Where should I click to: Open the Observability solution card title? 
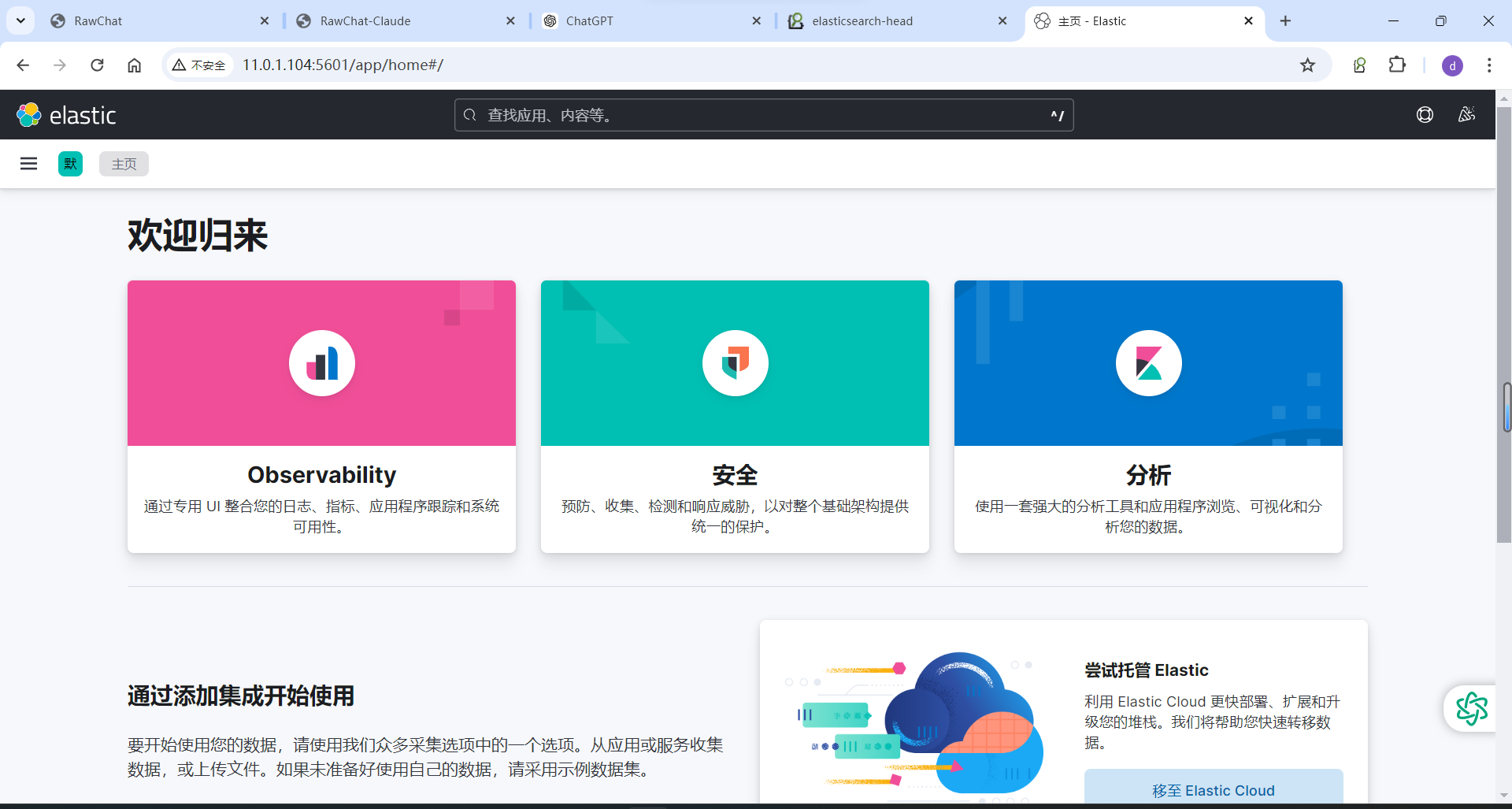(321, 475)
